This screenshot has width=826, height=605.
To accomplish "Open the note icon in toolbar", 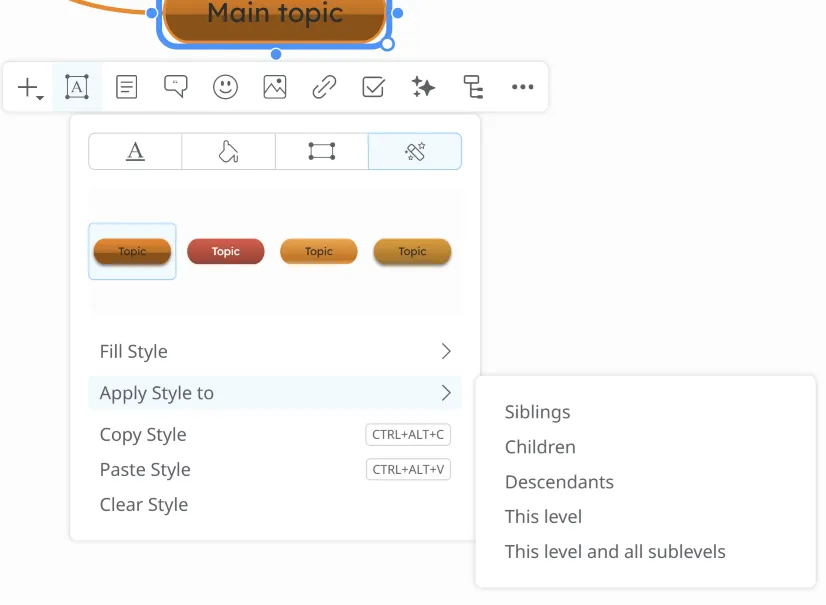I will point(127,88).
